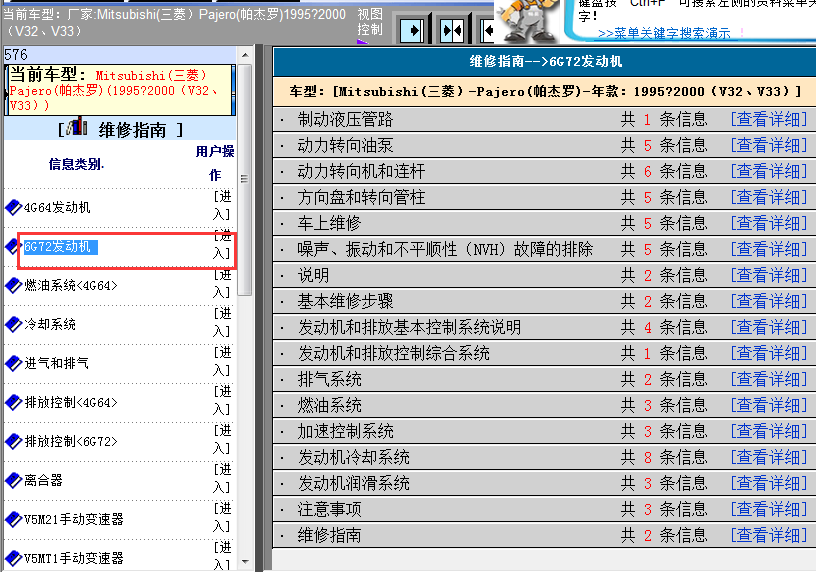Select V5M21手动变速器 category
This screenshot has height=572, width=816.
click(x=74, y=519)
